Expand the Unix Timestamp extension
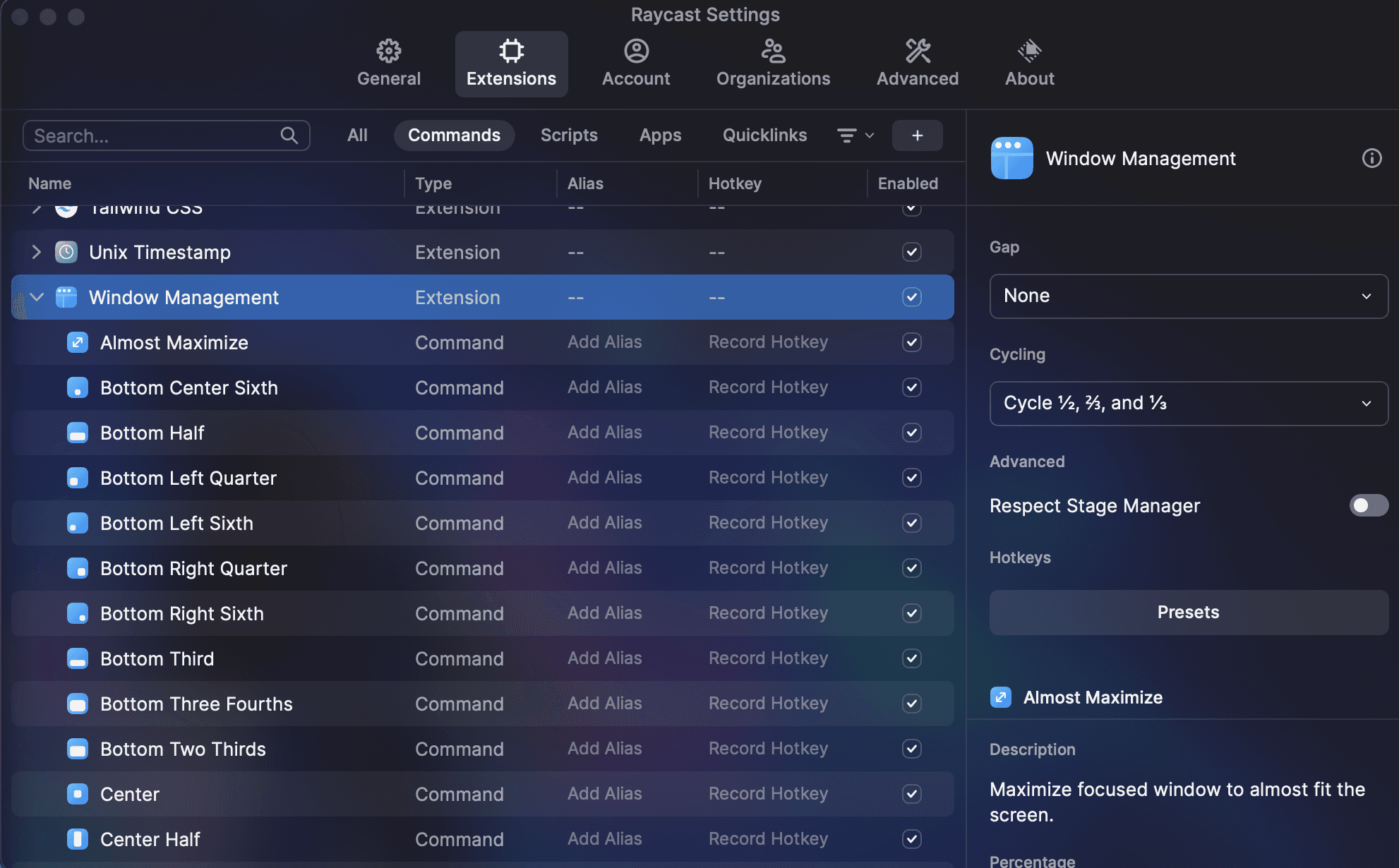The width and height of the screenshot is (1399, 868). click(37, 252)
